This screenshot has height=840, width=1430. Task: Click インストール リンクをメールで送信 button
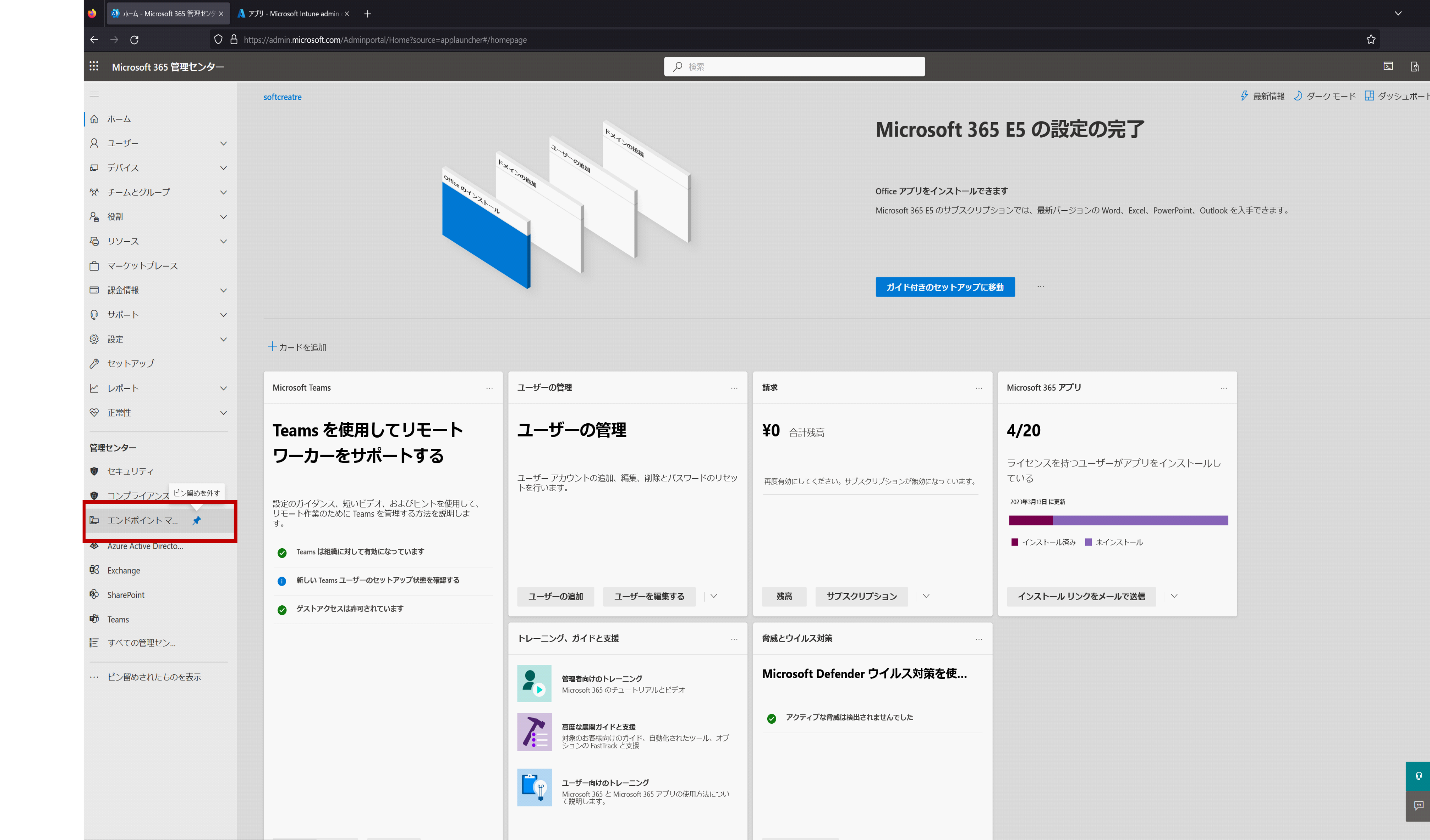tap(1081, 597)
